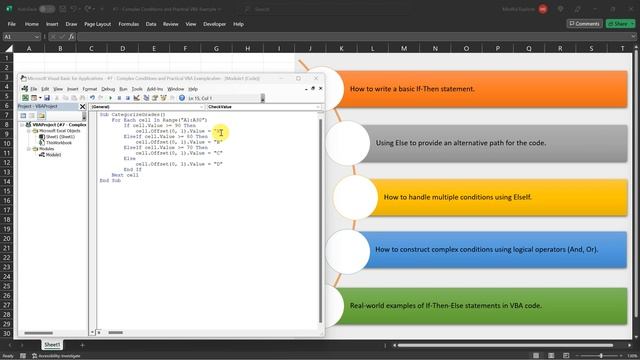Open Project Explorer icon in VBA toolbar
Viewport: 640px width, 360px height.
point(146,98)
